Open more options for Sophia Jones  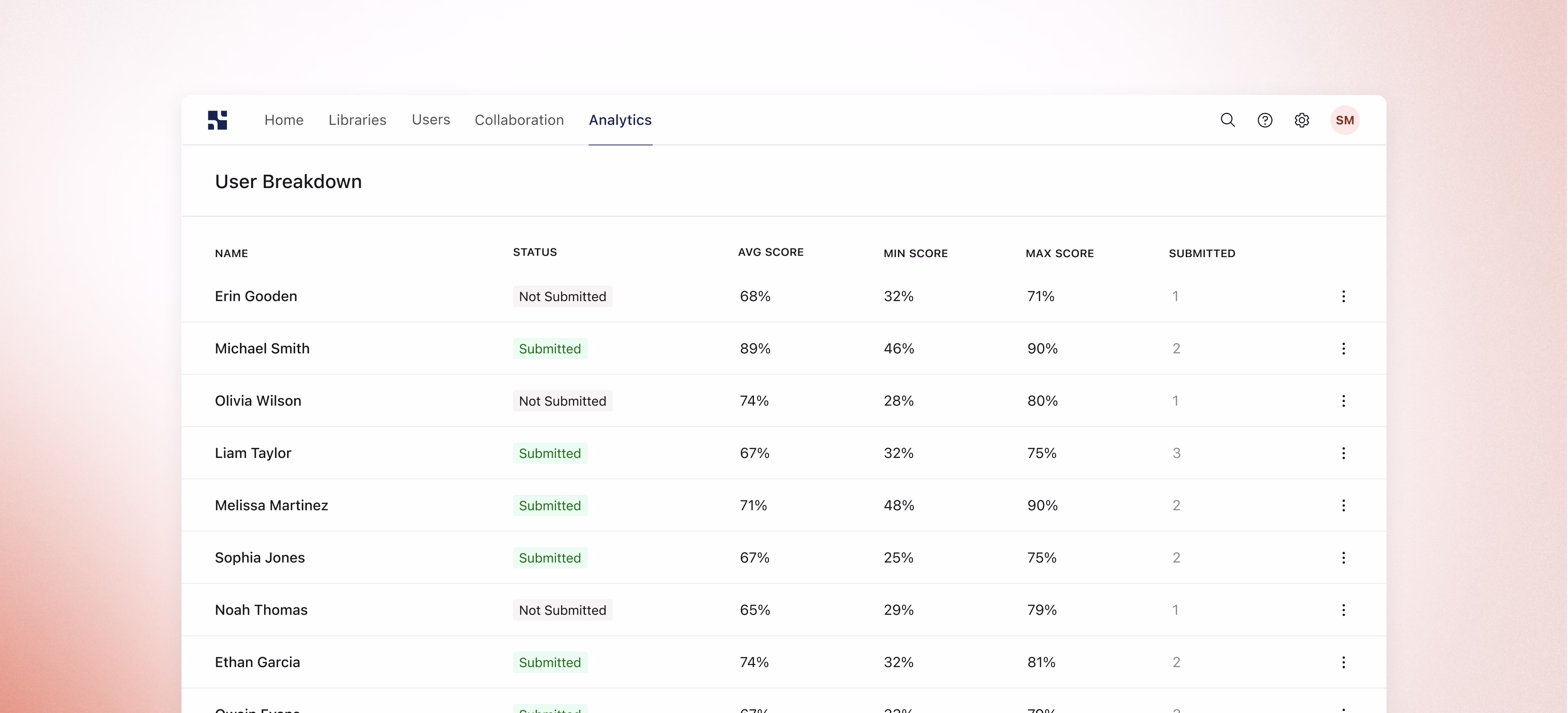tap(1343, 559)
